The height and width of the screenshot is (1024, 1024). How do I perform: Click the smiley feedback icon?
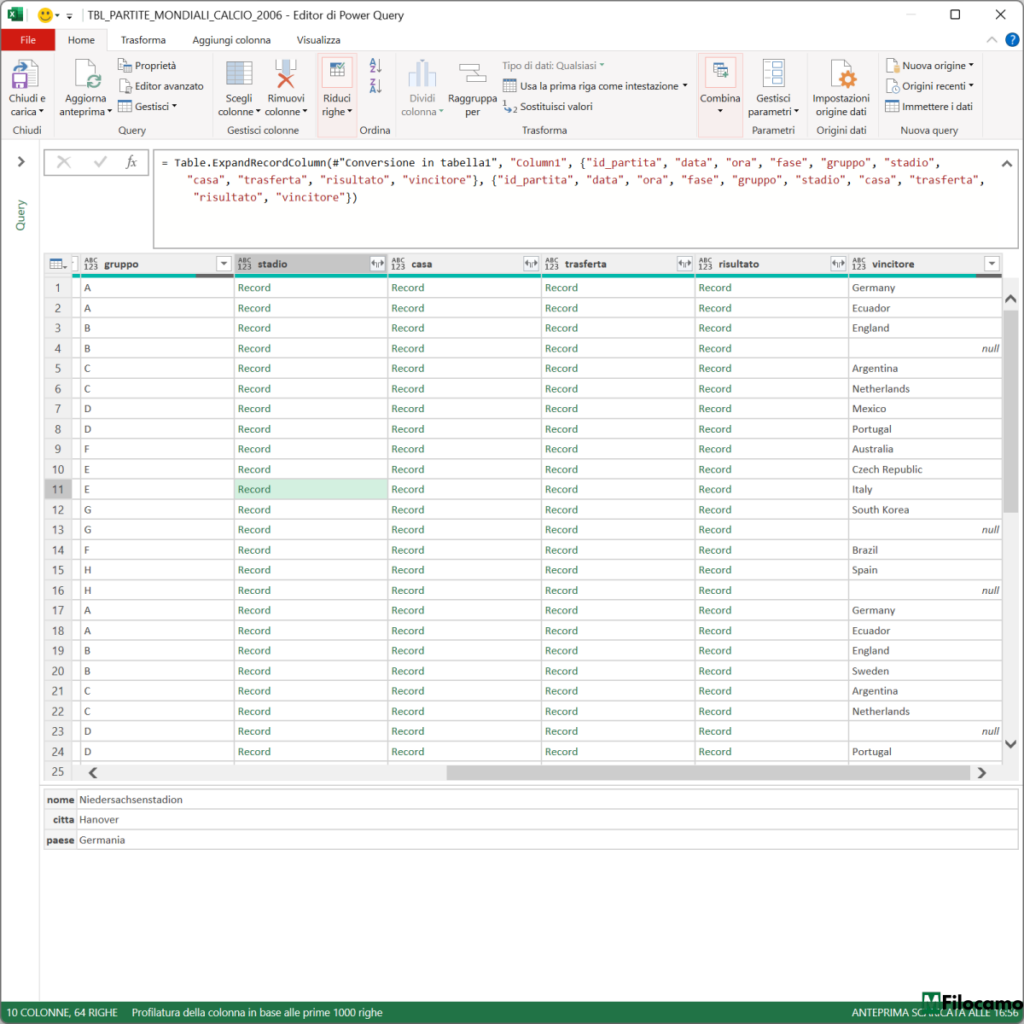coord(45,15)
